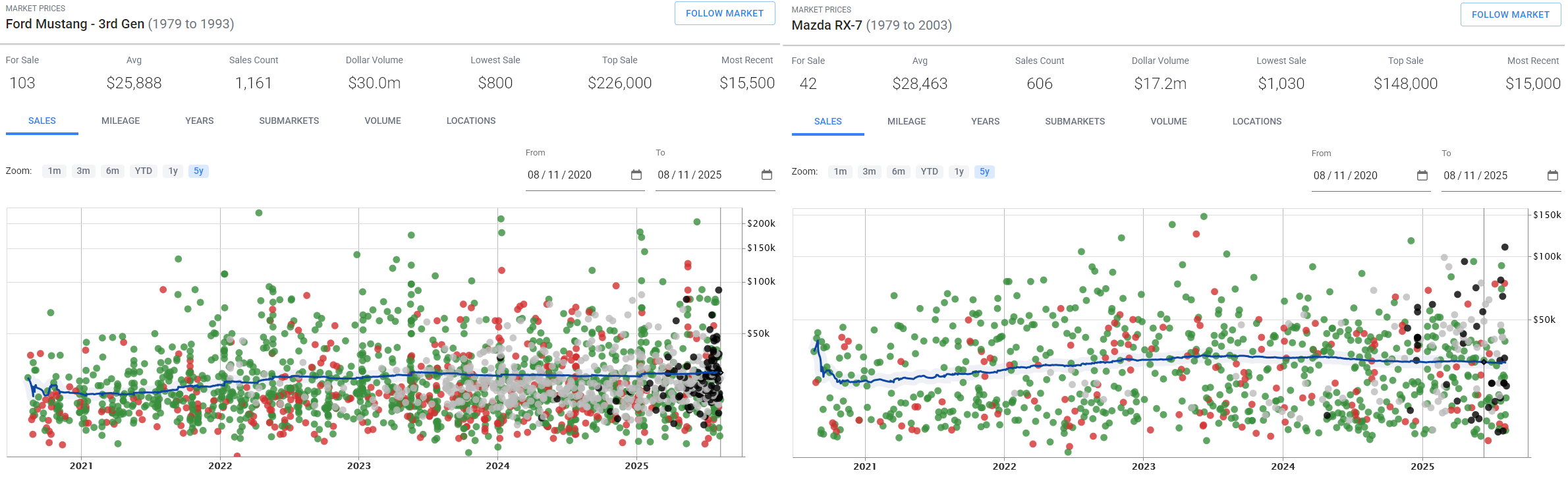Choose YTD zoom on Ford Mustang chart
The image size is (1568, 477).
coord(144,171)
